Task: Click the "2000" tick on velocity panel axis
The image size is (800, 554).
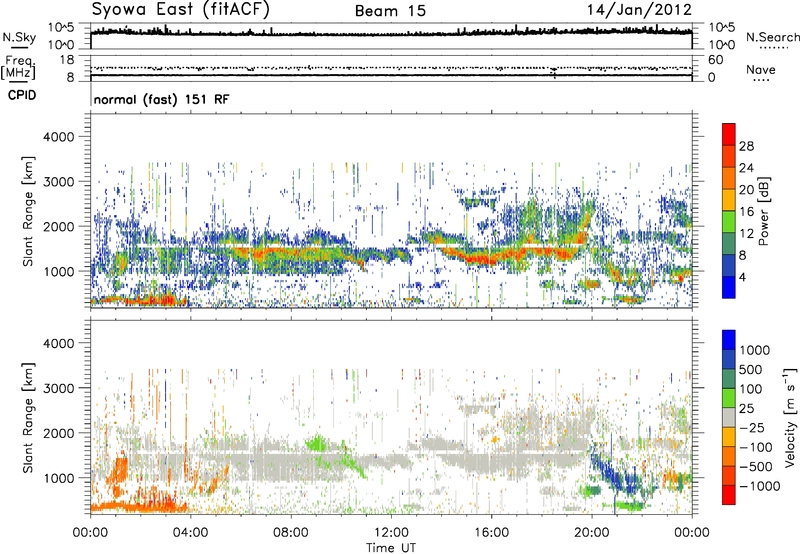Action: (58, 433)
